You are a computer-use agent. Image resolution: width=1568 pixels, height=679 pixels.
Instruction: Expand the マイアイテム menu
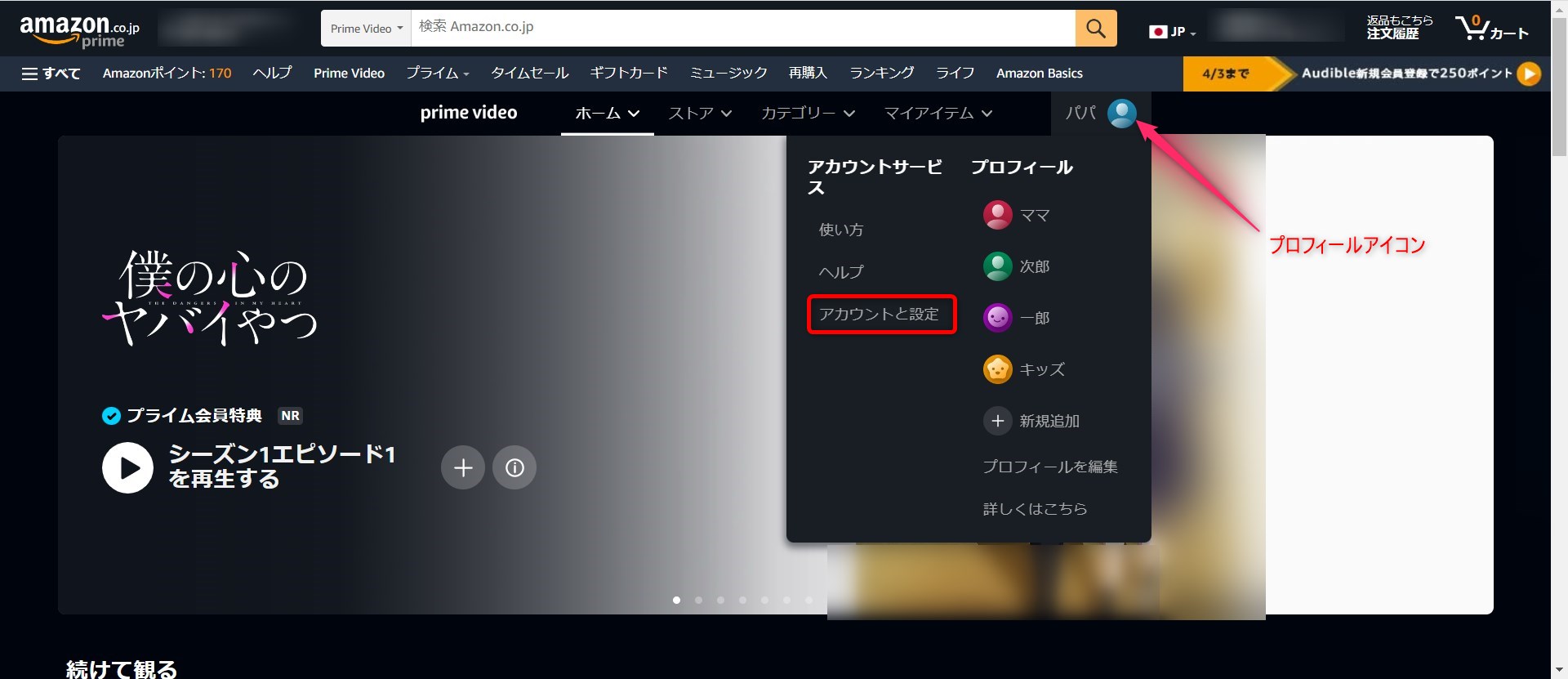tap(938, 114)
